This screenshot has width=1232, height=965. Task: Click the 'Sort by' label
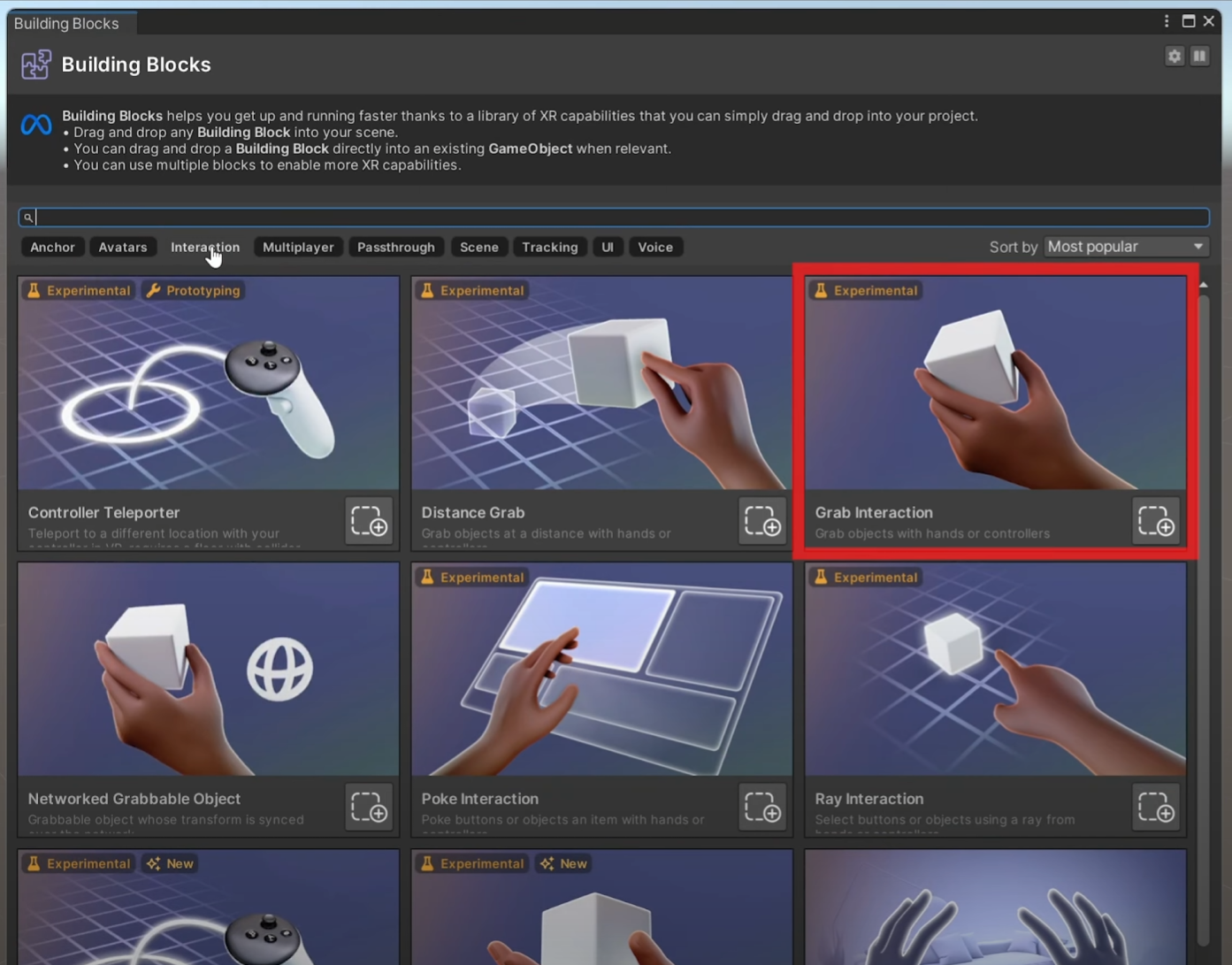coord(1014,247)
